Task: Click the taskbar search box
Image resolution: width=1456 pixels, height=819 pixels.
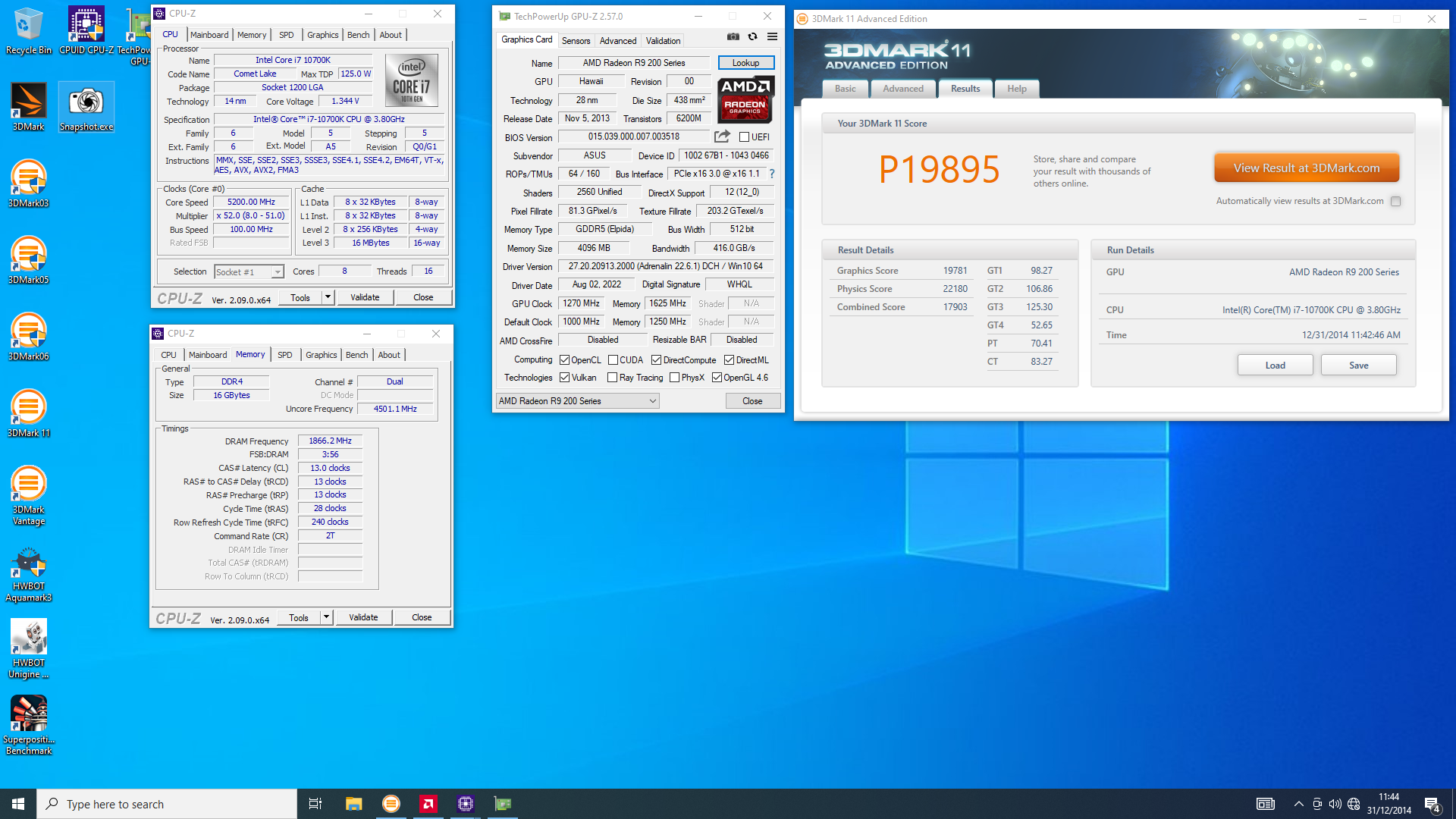Action: tap(167, 804)
